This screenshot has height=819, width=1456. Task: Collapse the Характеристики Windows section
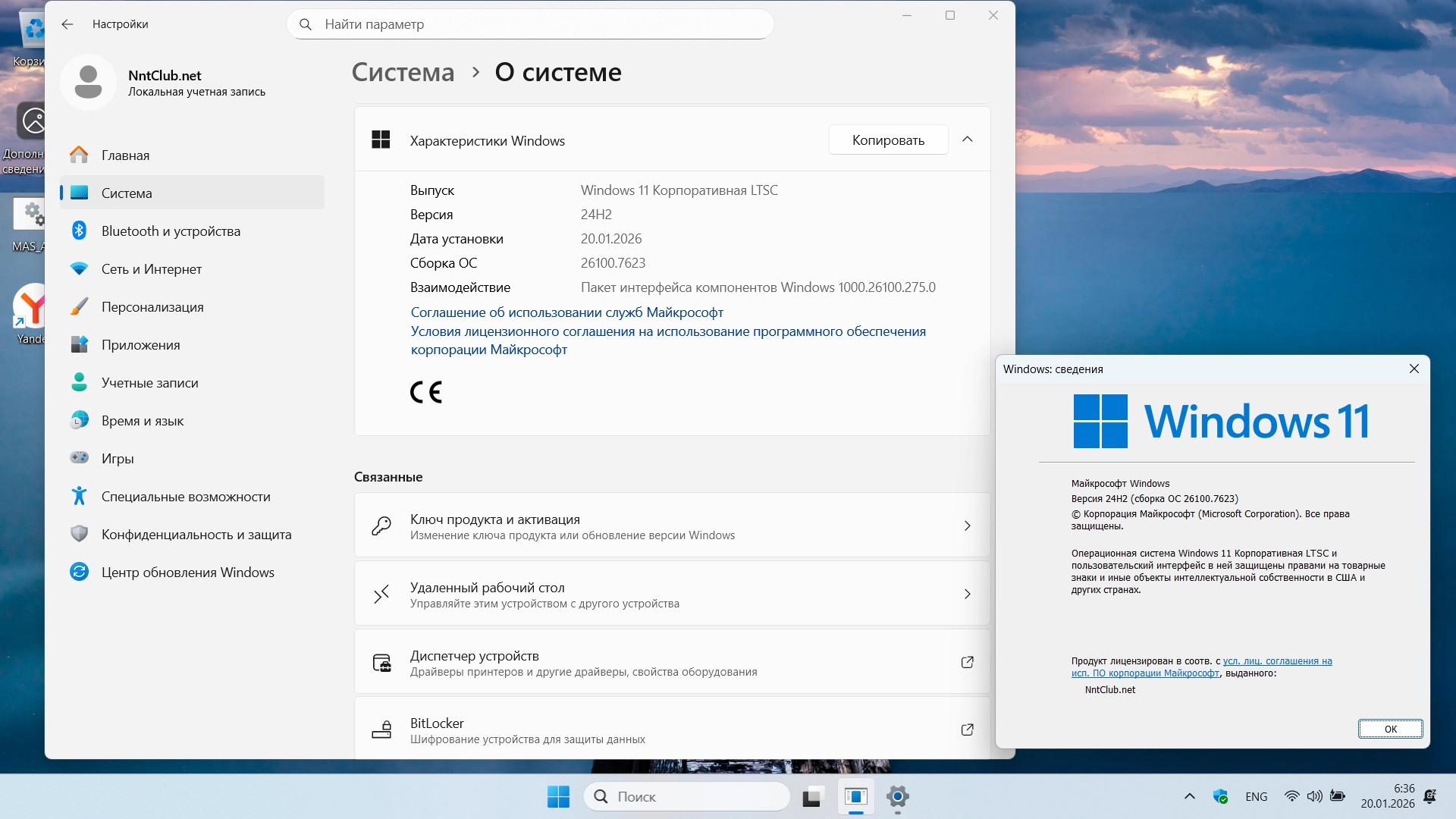pos(967,140)
